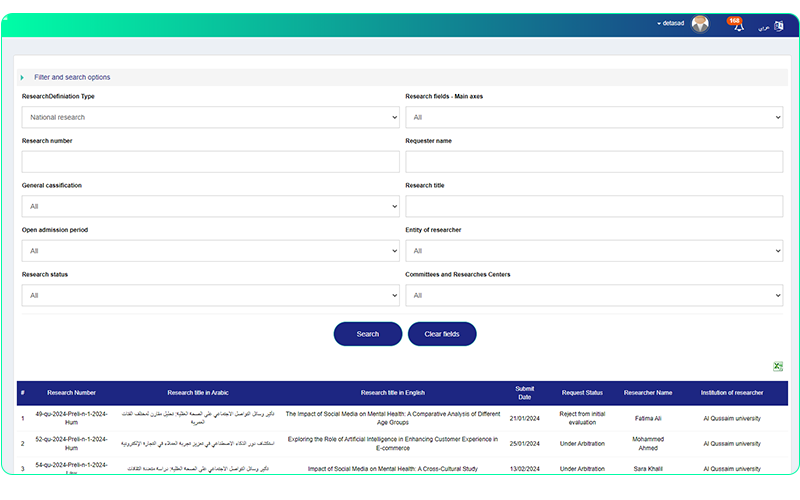Image resolution: width=800 pixels, height=500 pixels.
Task: Sort by the Submit Date column header
Action: [x=524, y=393]
